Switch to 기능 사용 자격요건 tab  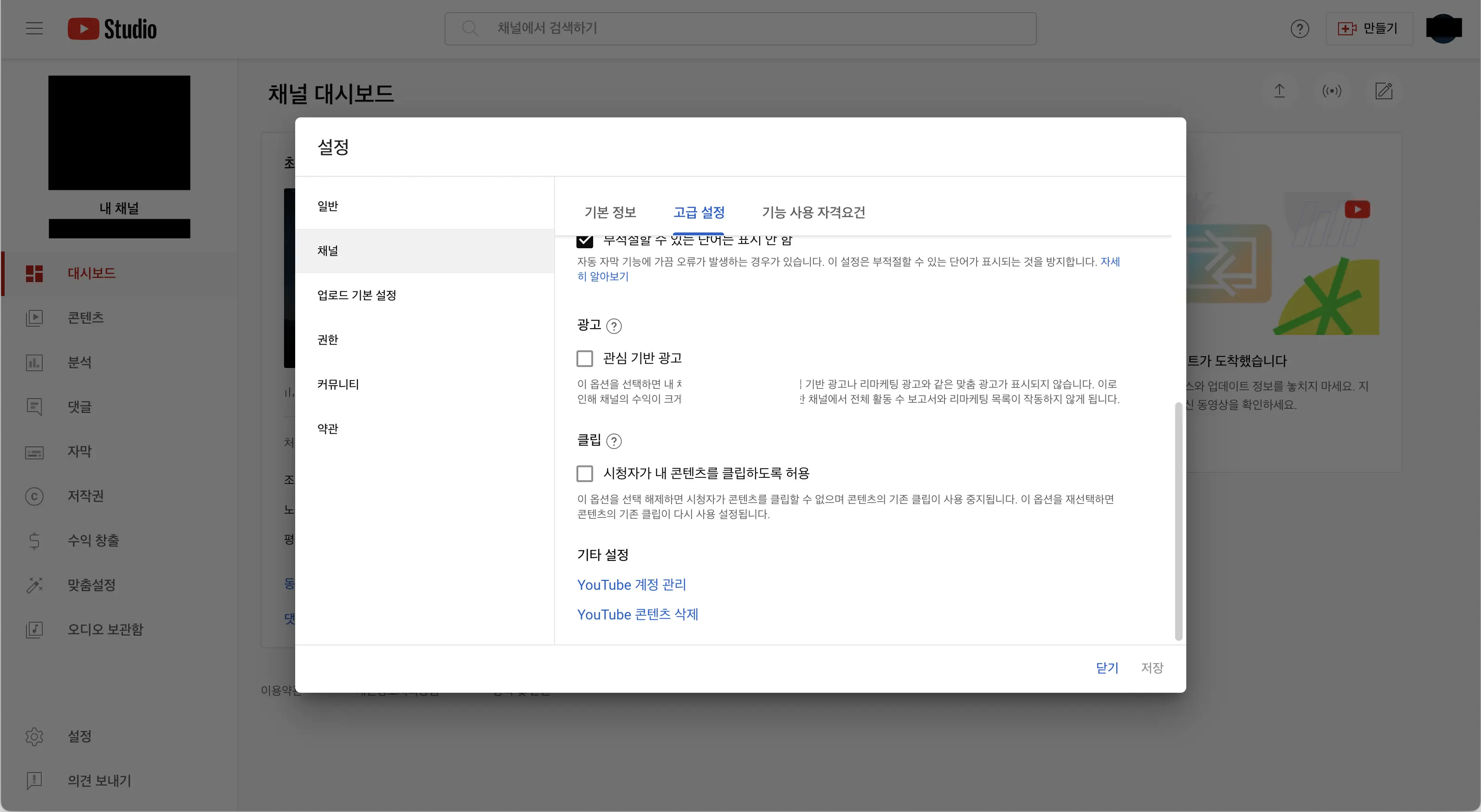(x=813, y=213)
